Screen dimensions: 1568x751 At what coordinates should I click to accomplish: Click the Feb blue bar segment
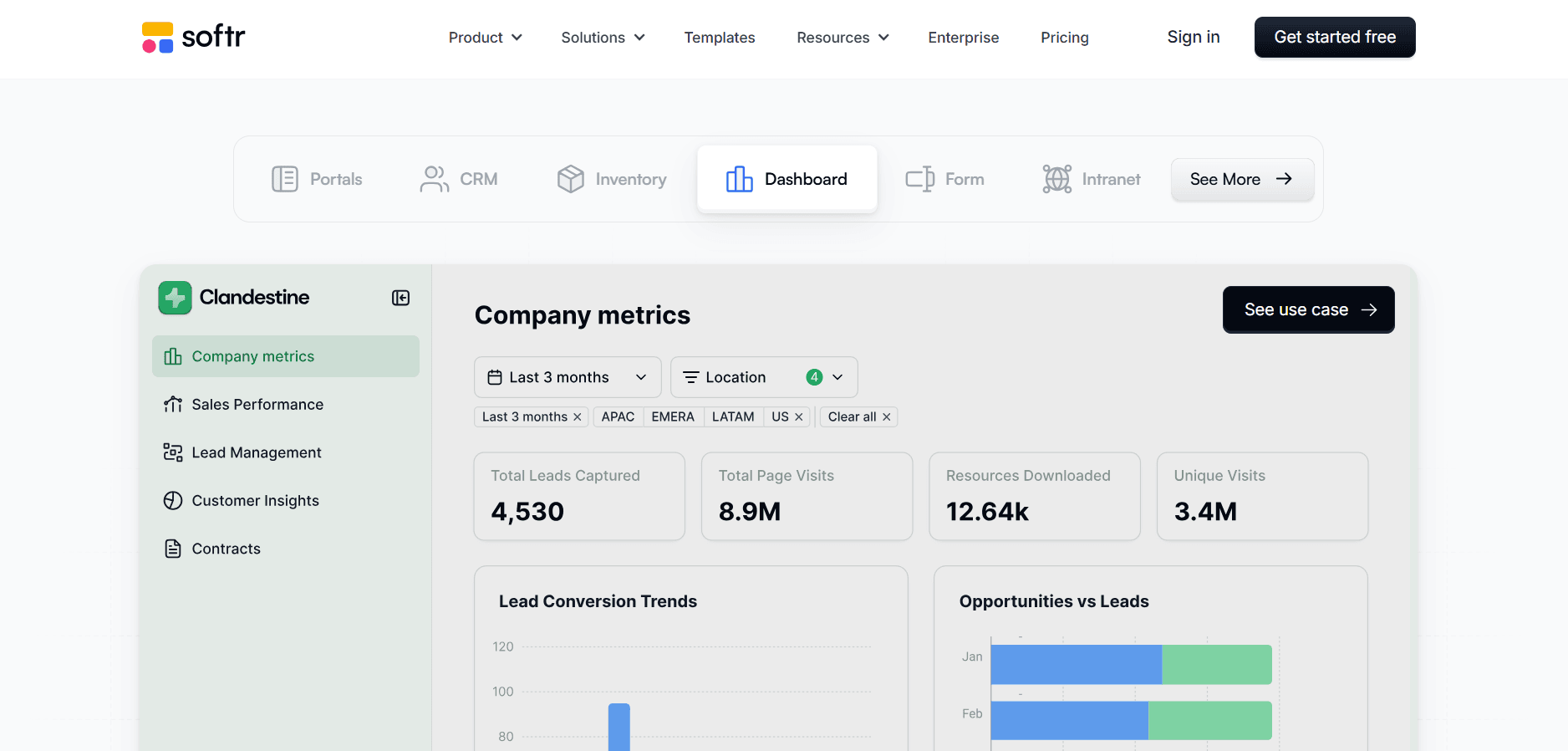coord(1070,721)
